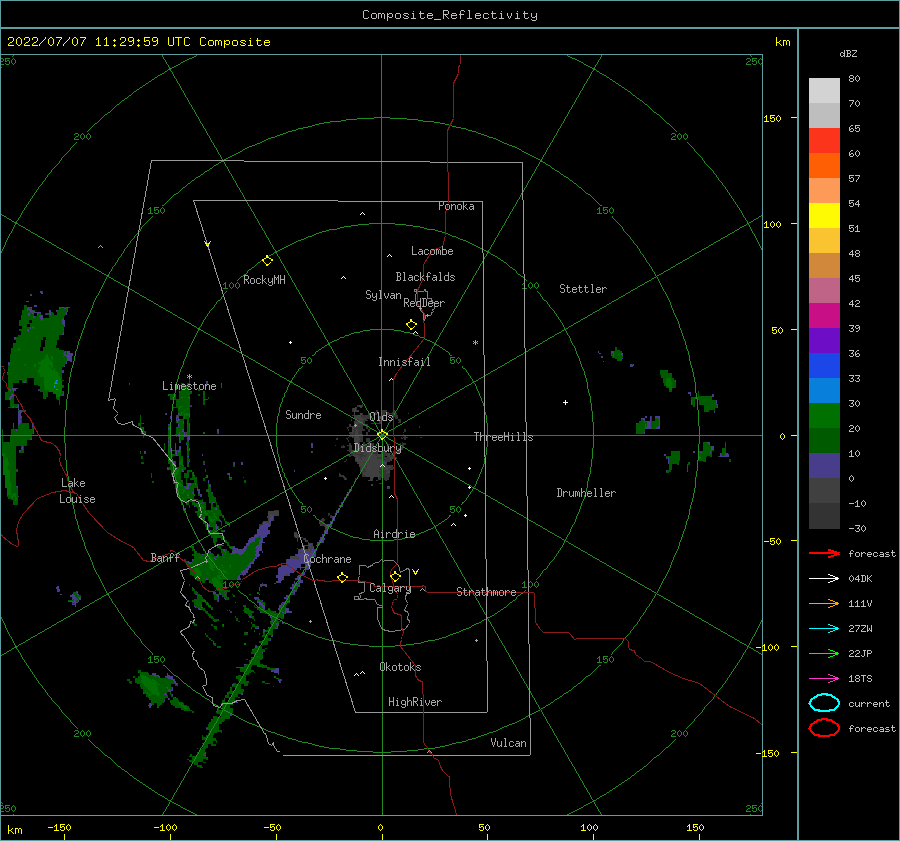
Task: Click the Airdrie town label
Action: pos(394,534)
